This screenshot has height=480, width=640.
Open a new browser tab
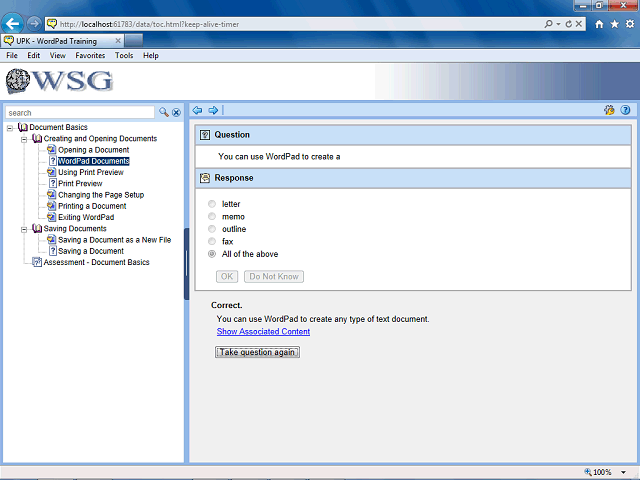[x=134, y=41]
